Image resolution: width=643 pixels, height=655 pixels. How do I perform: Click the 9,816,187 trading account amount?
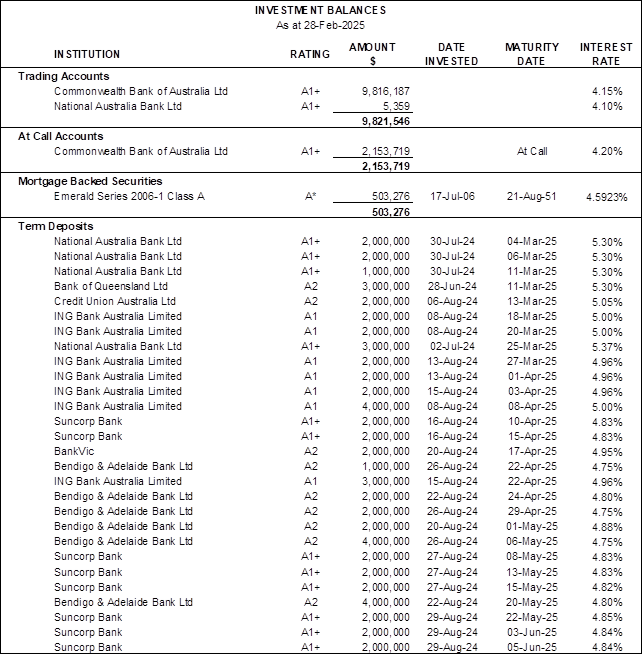pos(386,91)
